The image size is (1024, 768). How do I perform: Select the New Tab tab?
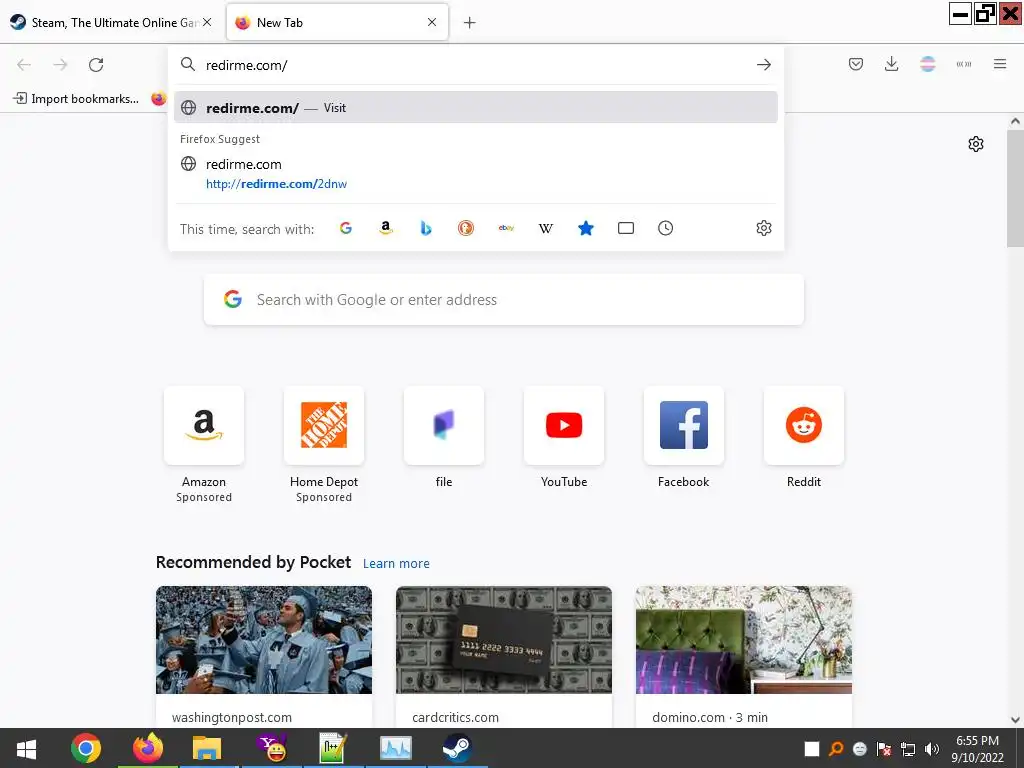338,22
